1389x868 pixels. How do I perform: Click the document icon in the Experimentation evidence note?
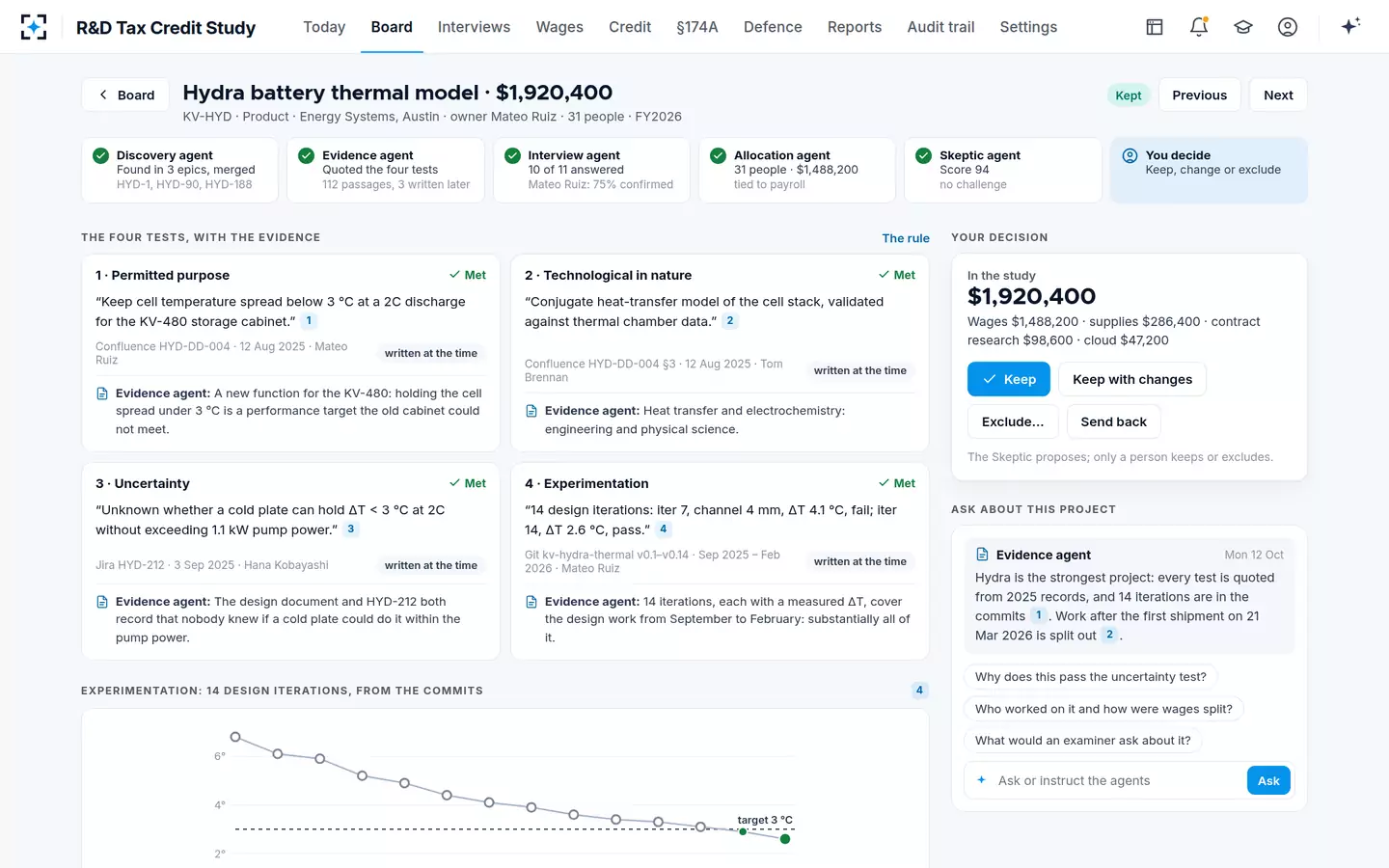(x=531, y=602)
